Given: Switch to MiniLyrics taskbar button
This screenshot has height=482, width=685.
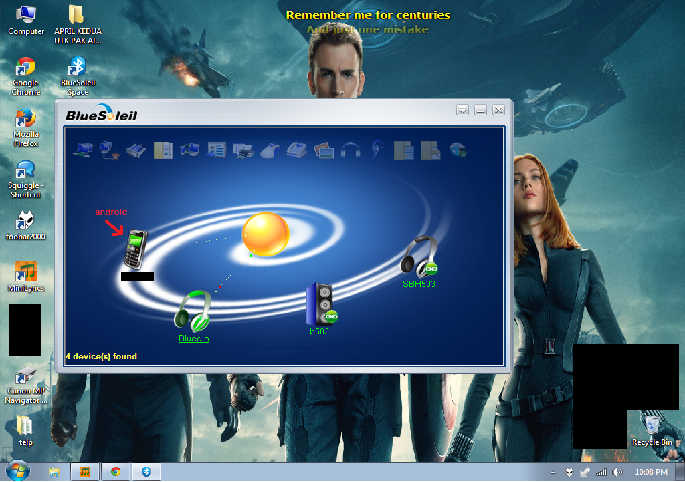Looking at the screenshot, I should (85, 472).
